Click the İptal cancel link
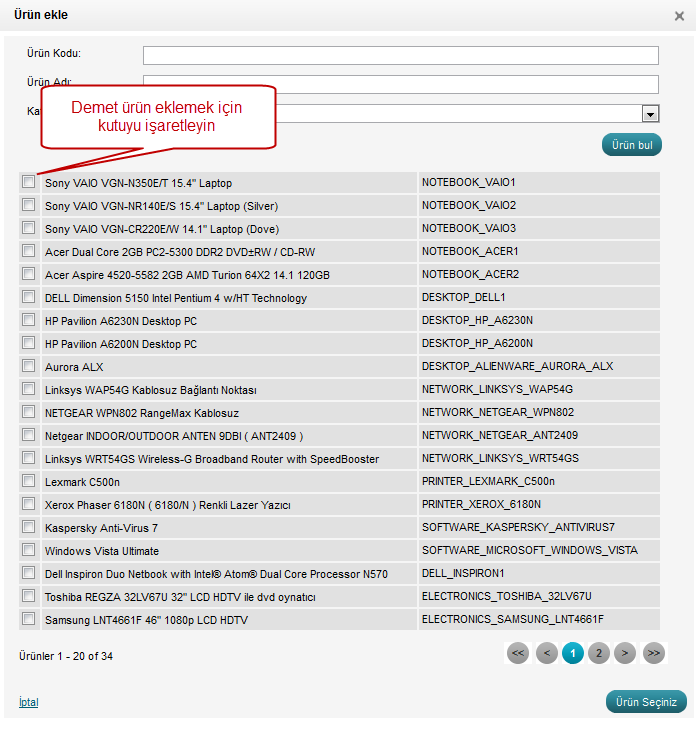The height and width of the screenshot is (729, 696). [x=28, y=702]
